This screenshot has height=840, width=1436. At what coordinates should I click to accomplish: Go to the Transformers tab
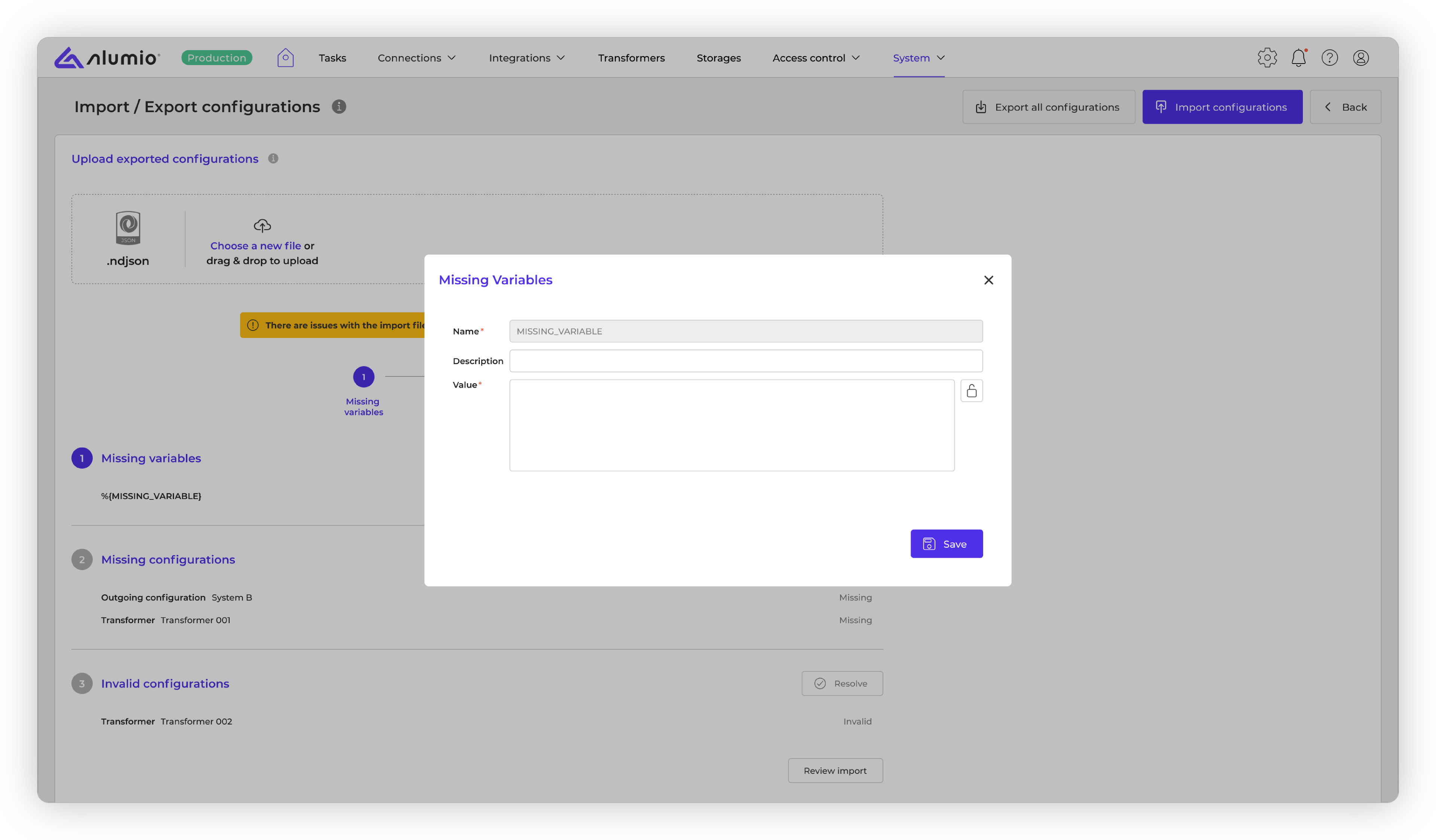coord(631,58)
